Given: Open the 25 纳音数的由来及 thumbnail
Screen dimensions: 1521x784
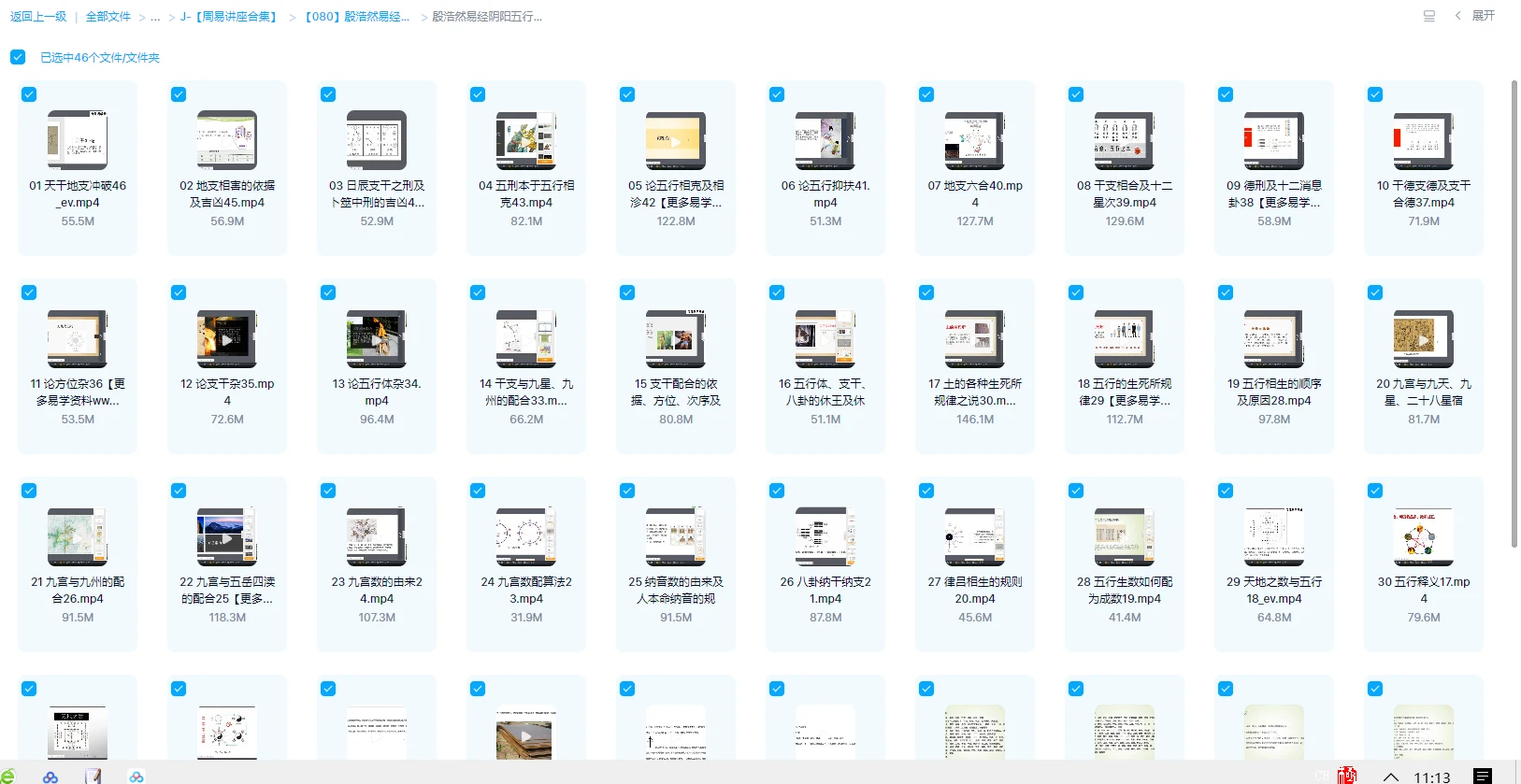Looking at the screenshot, I should 676,536.
